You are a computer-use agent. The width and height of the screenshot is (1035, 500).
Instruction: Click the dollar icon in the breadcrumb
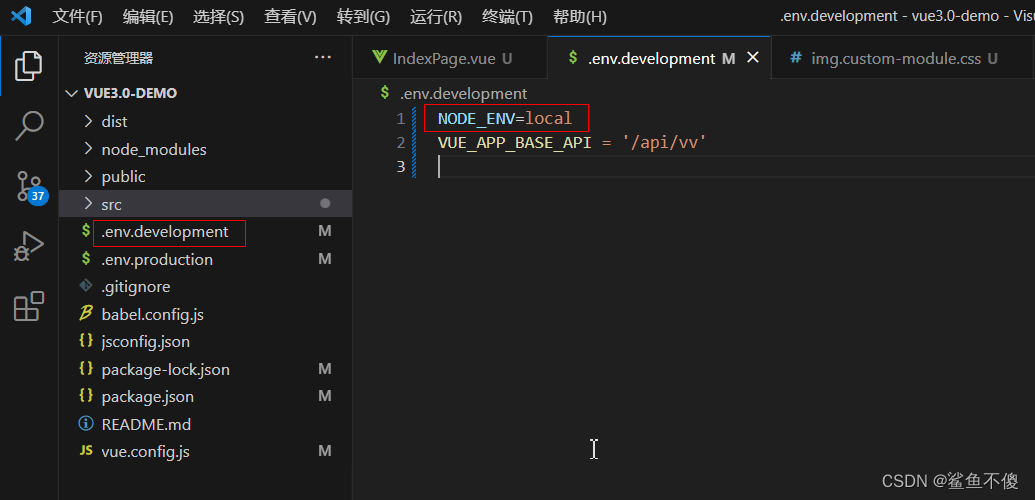coord(385,93)
